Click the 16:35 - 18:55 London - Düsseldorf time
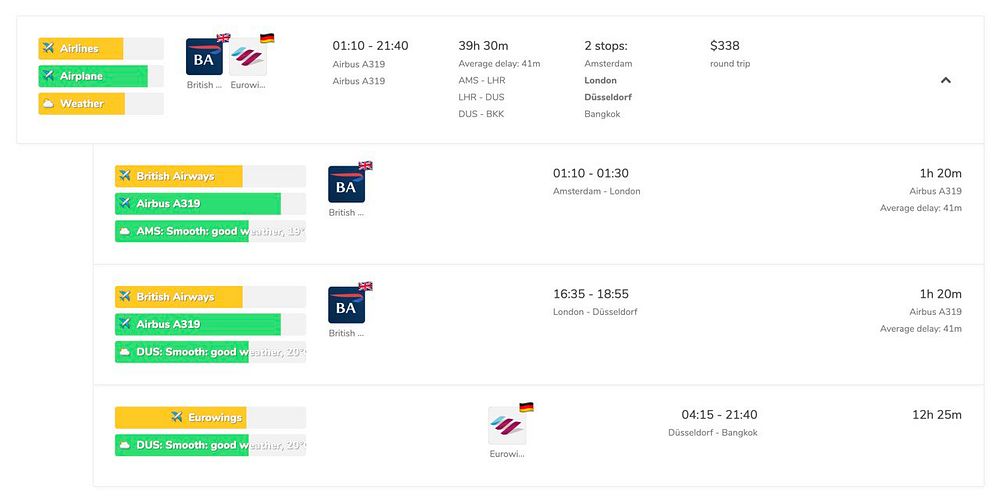 pyautogui.click(x=591, y=294)
